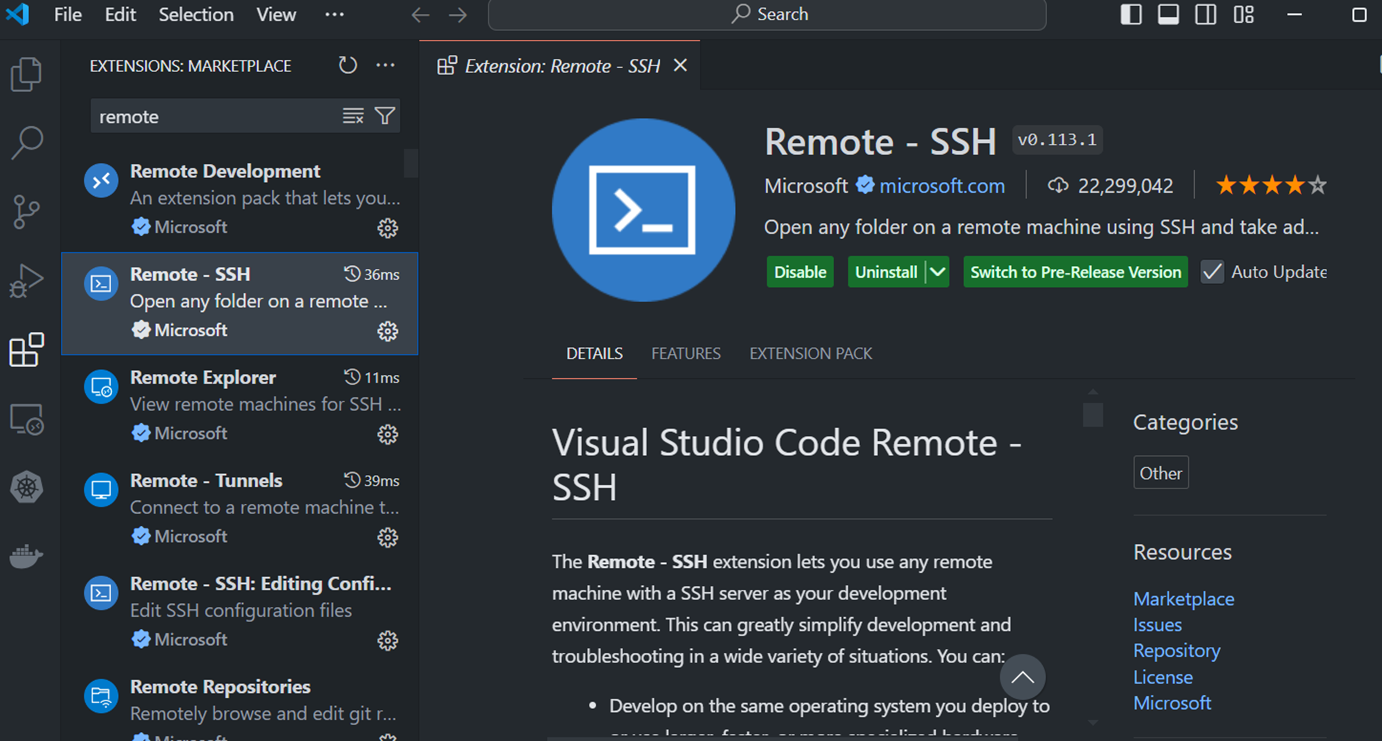Filter extensions with funnel icon
The height and width of the screenshot is (741, 1382).
pos(385,116)
